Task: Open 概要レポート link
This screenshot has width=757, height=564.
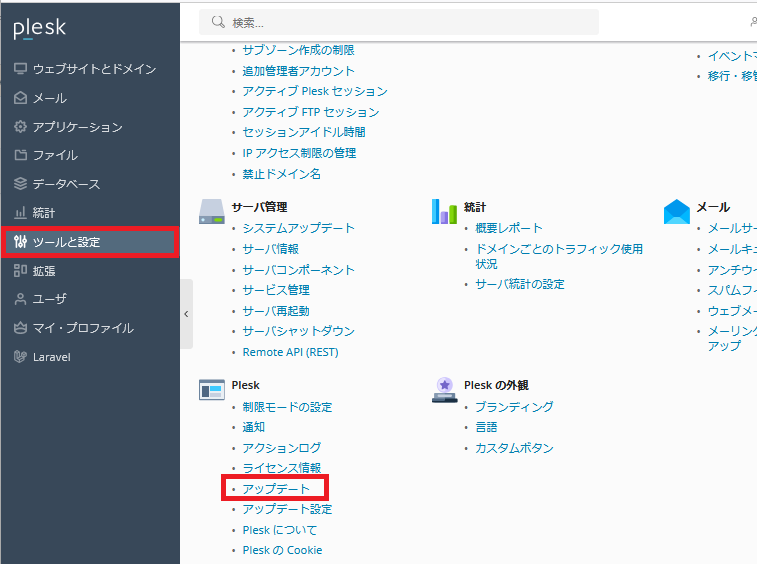Action: 508,227
